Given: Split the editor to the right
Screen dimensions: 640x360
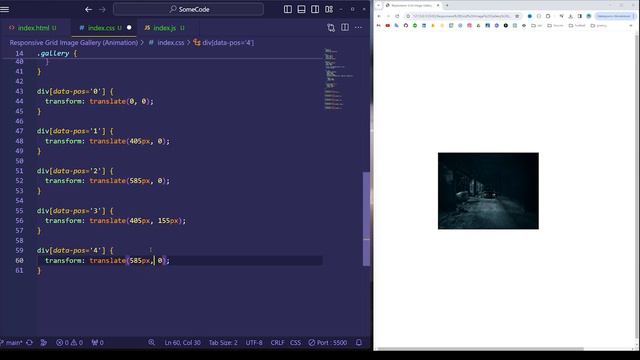Looking at the screenshot, I should point(345,27).
